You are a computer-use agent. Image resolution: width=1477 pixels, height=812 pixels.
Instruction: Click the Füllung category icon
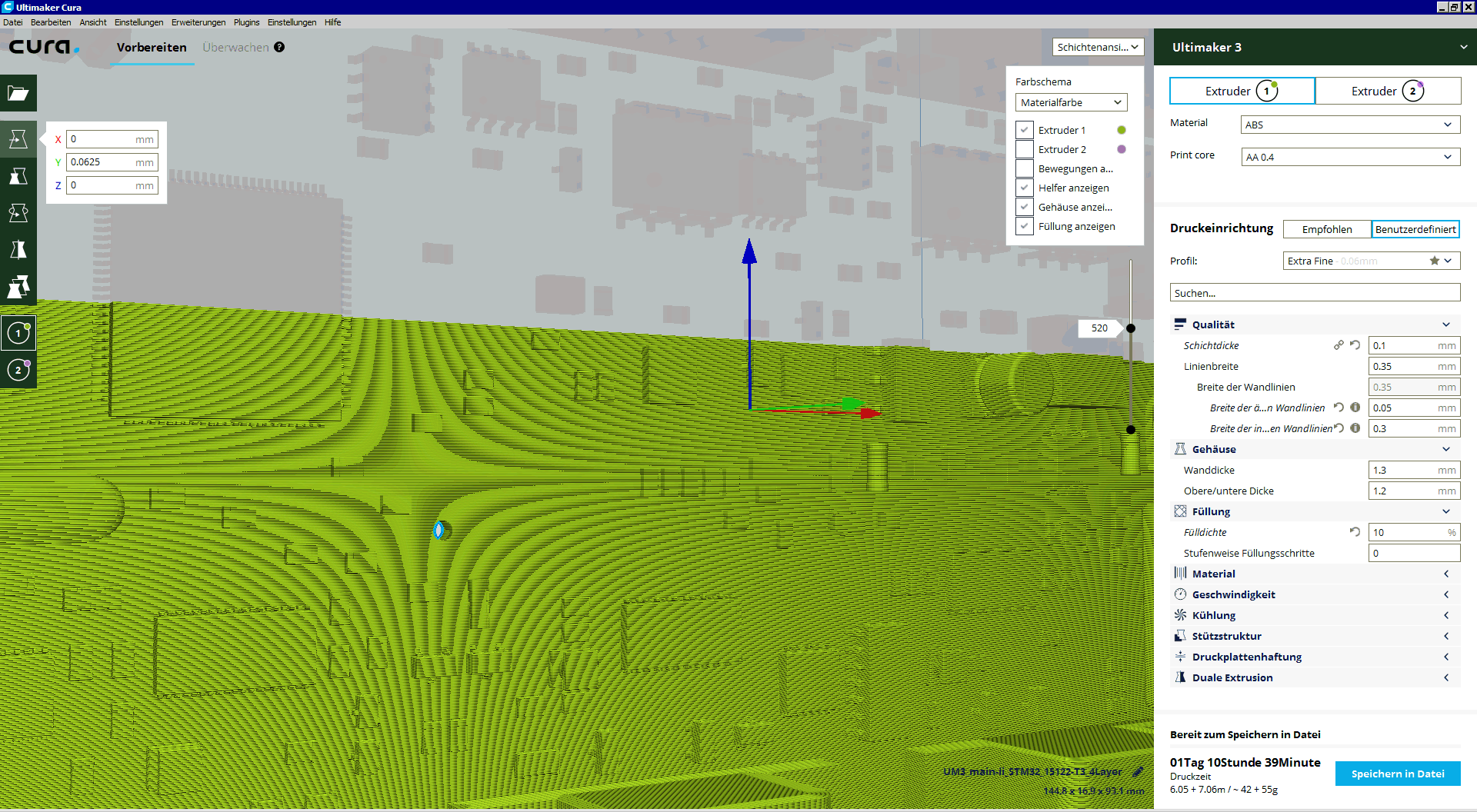pos(1180,511)
